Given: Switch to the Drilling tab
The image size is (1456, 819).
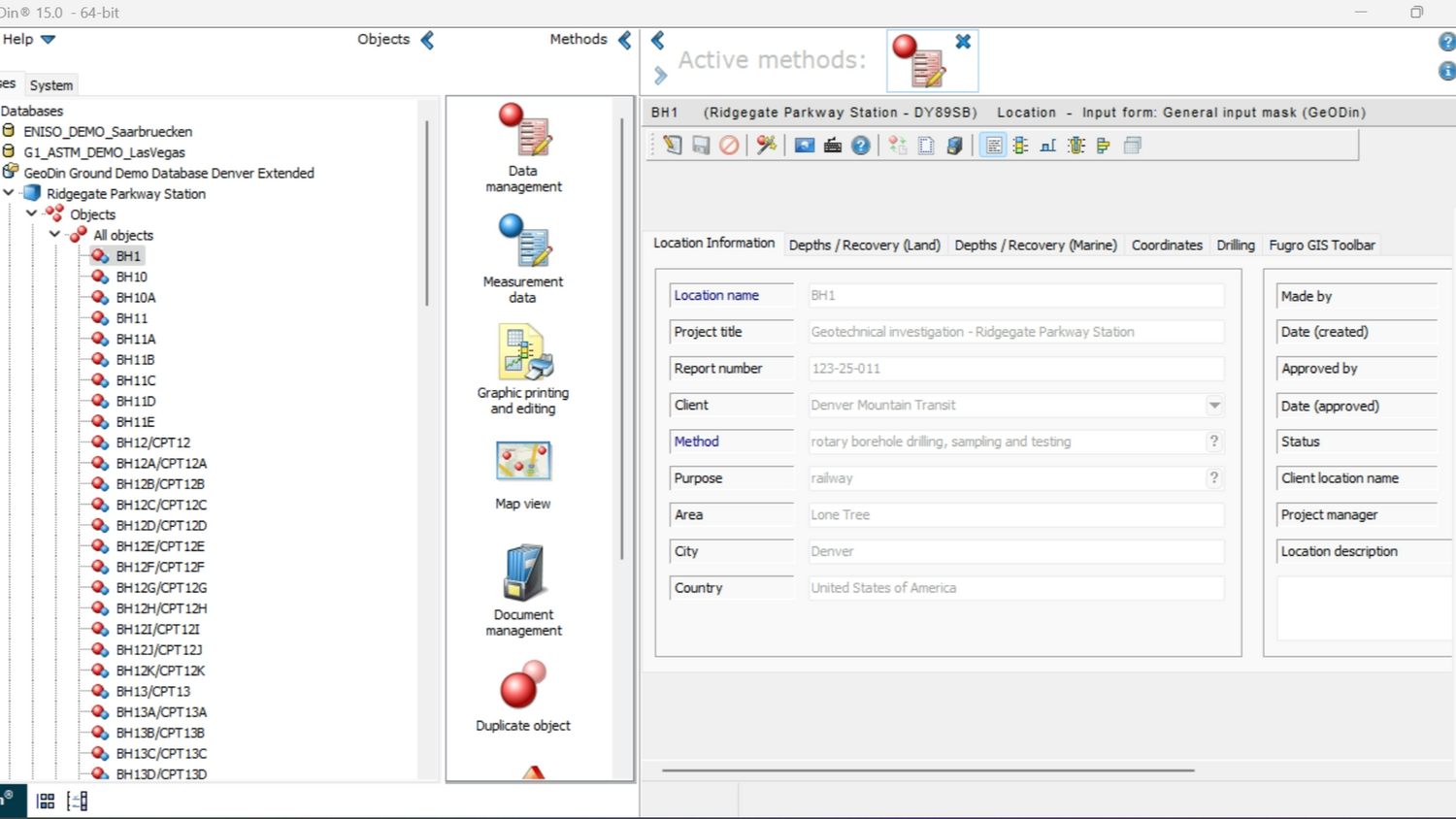Looking at the screenshot, I should click(1236, 246).
